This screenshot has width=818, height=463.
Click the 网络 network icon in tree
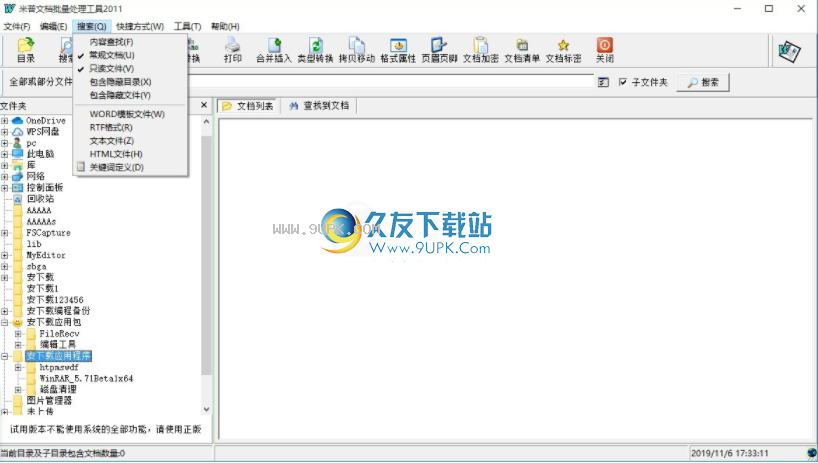18,176
